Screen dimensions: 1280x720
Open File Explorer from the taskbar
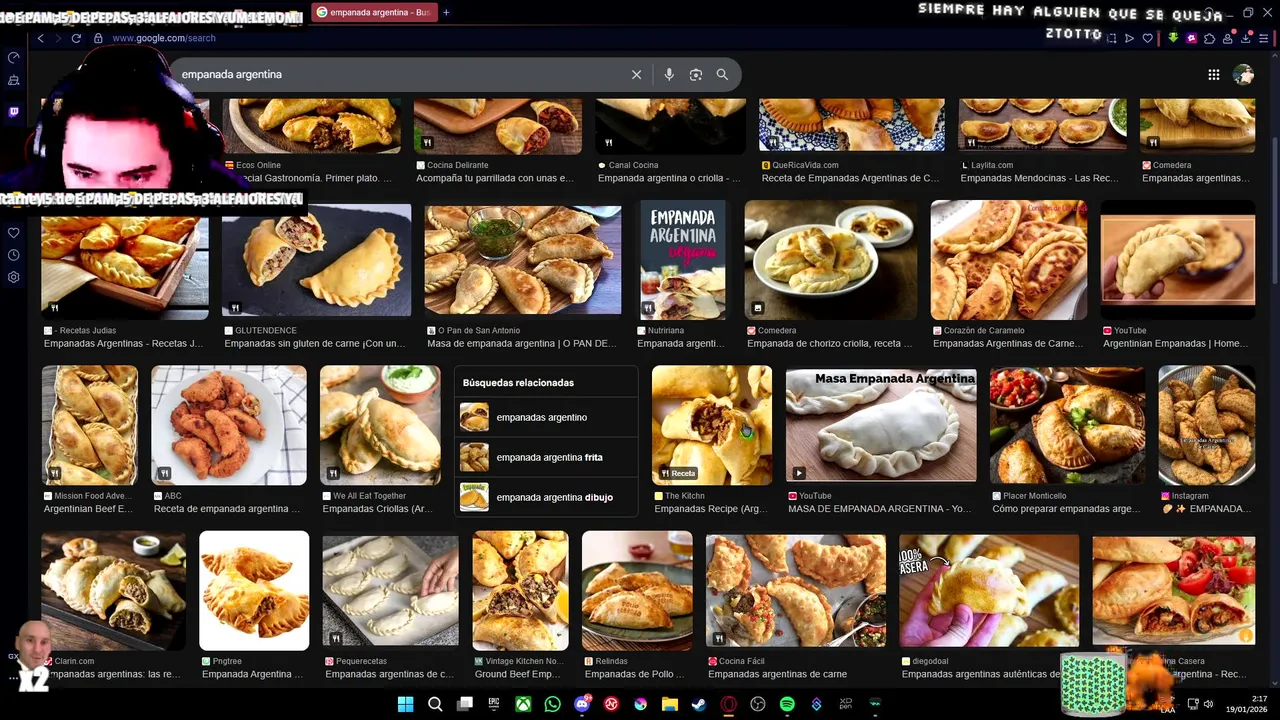pyautogui.click(x=670, y=704)
